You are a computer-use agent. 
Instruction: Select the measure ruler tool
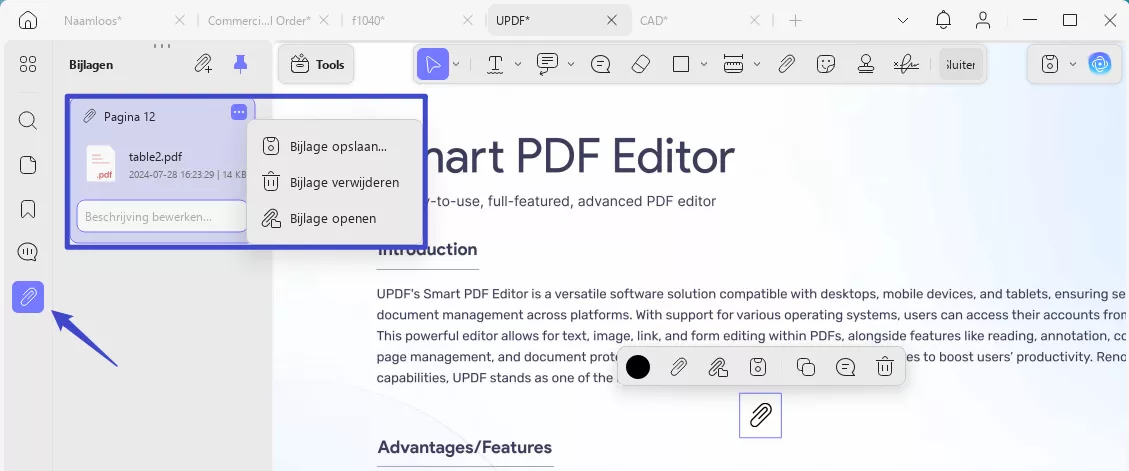point(733,64)
